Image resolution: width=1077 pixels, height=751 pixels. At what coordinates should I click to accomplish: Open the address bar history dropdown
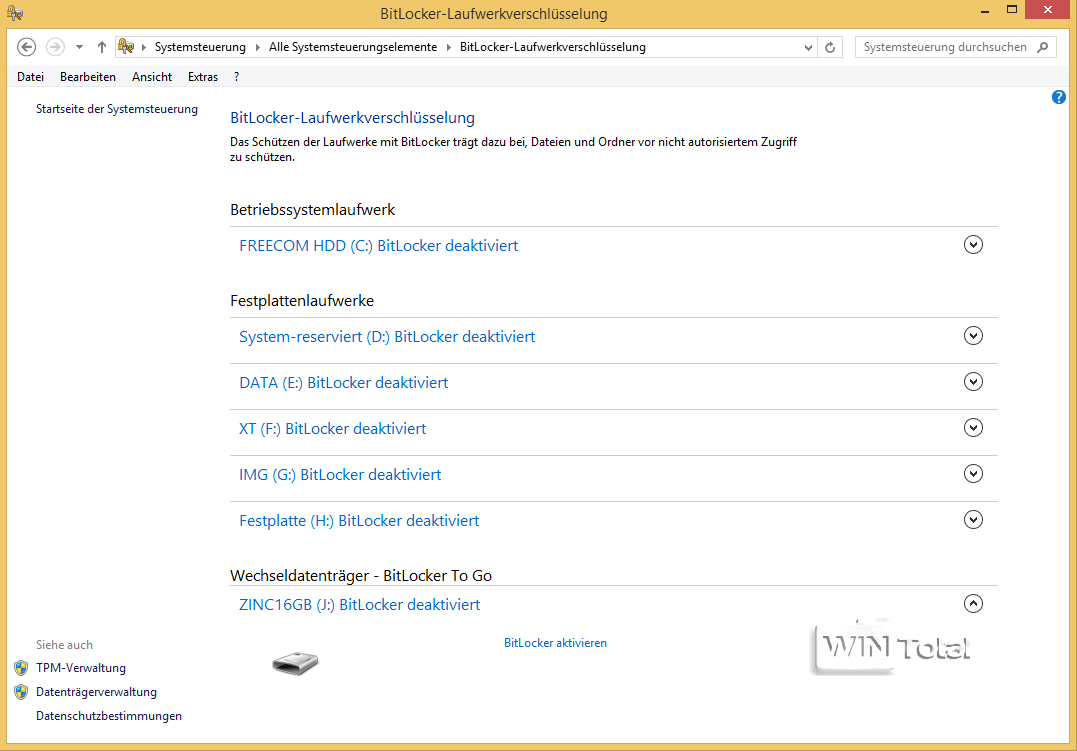click(808, 47)
